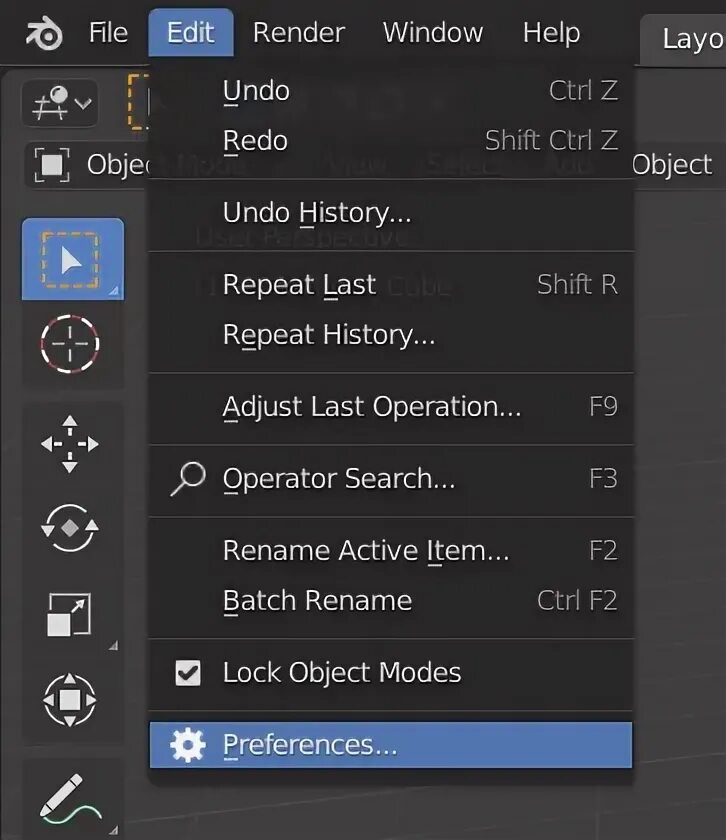Select the Cursor tool
The width and height of the screenshot is (726, 840).
pyautogui.click(x=70, y=343)
